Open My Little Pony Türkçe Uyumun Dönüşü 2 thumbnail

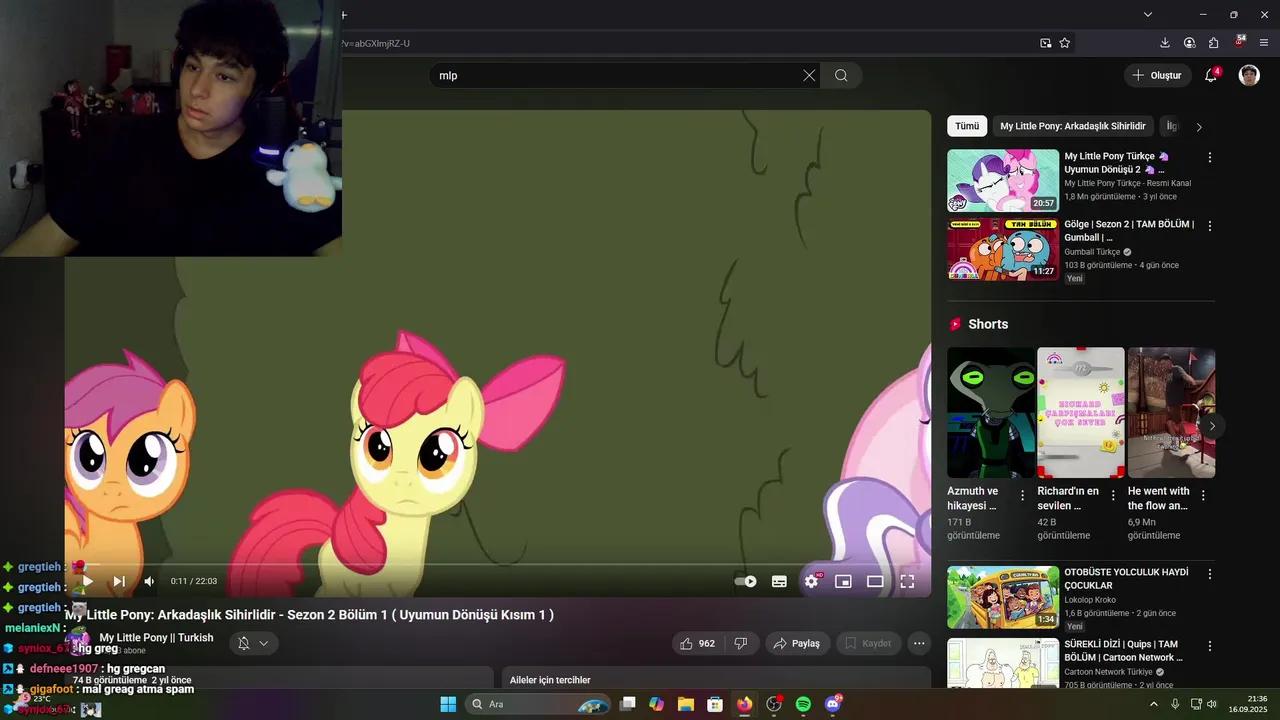tap(1003, 180)
